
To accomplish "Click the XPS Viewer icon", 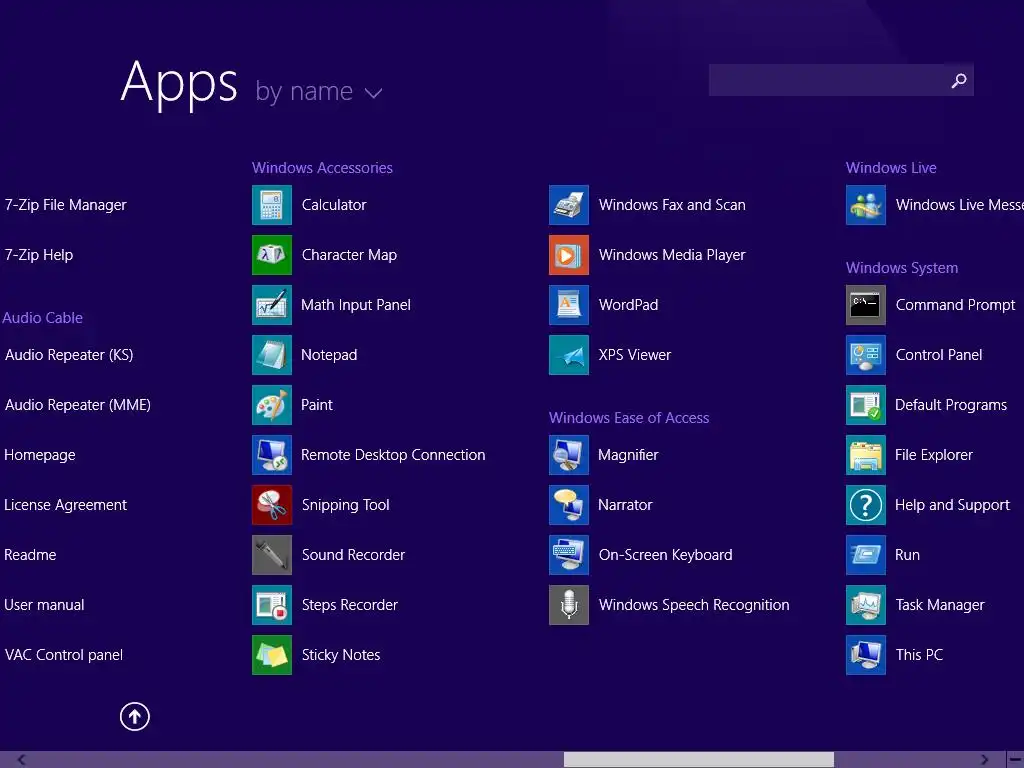I will 569,355.
